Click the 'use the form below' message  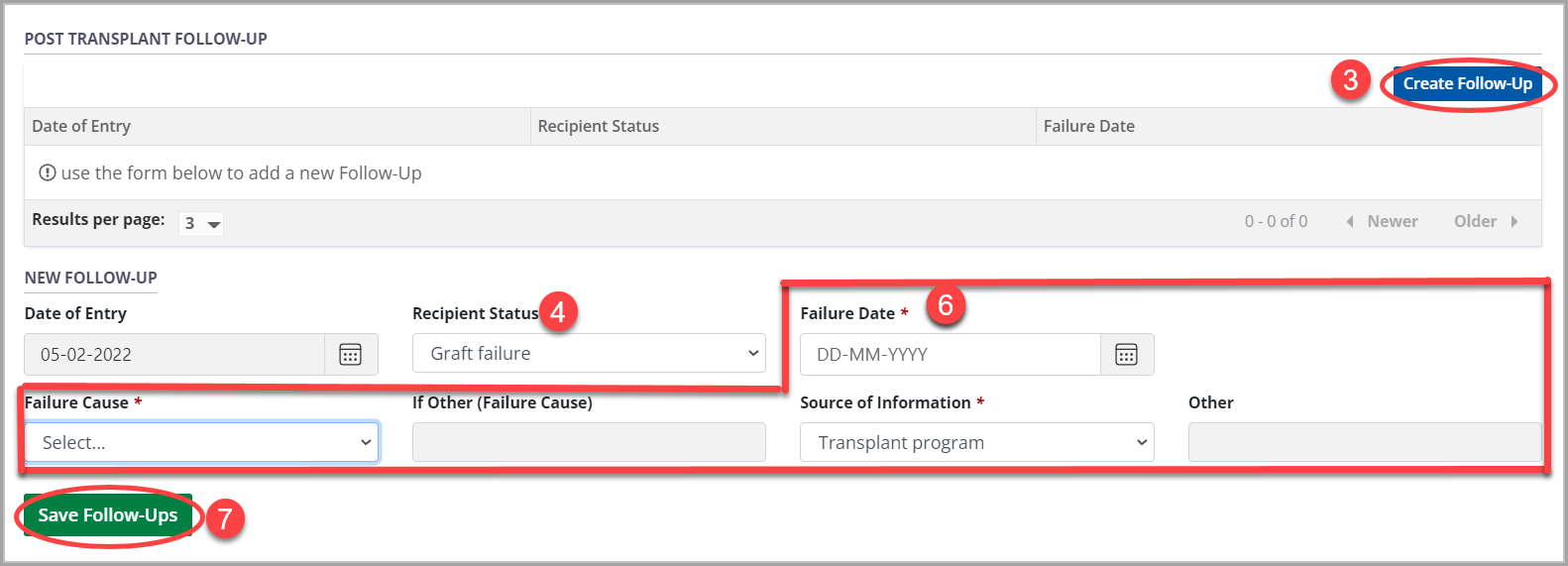pos(231,173)
